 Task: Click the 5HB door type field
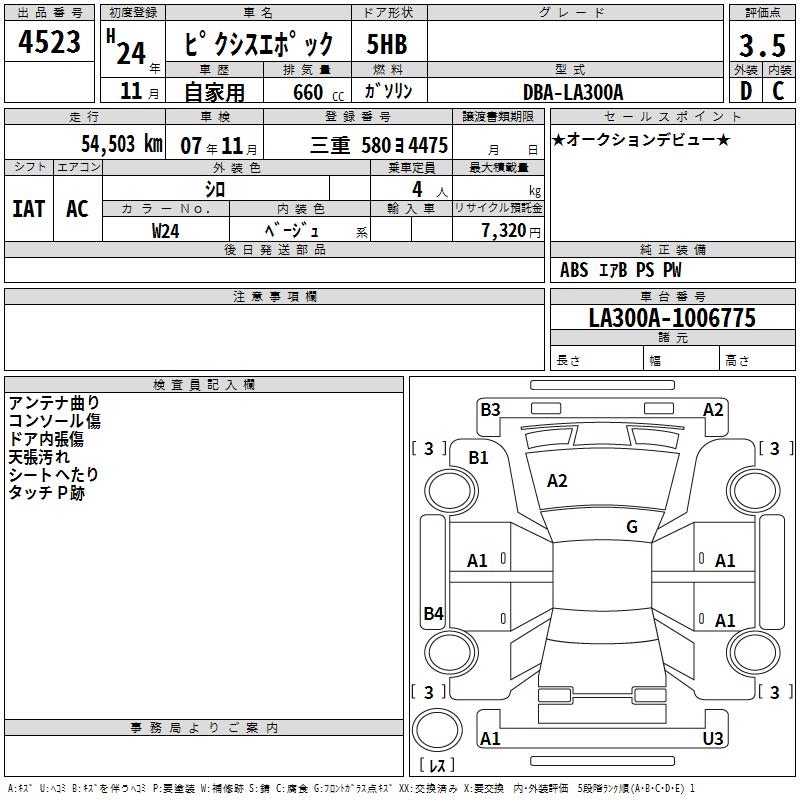(x=388, y=43)
